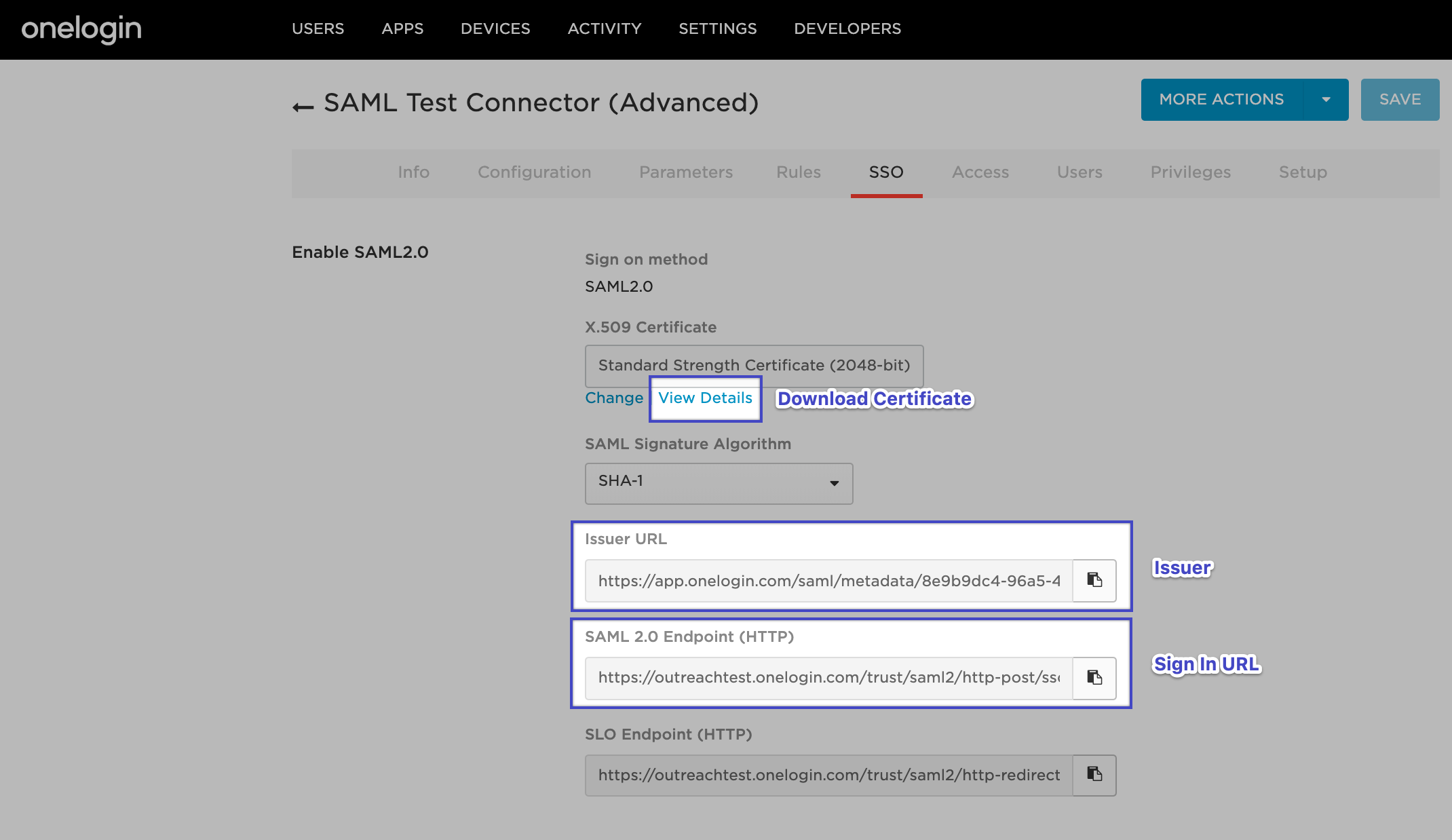Click the SLO Endpoint URL text field
1452x840 pixels.
point(828,775)
